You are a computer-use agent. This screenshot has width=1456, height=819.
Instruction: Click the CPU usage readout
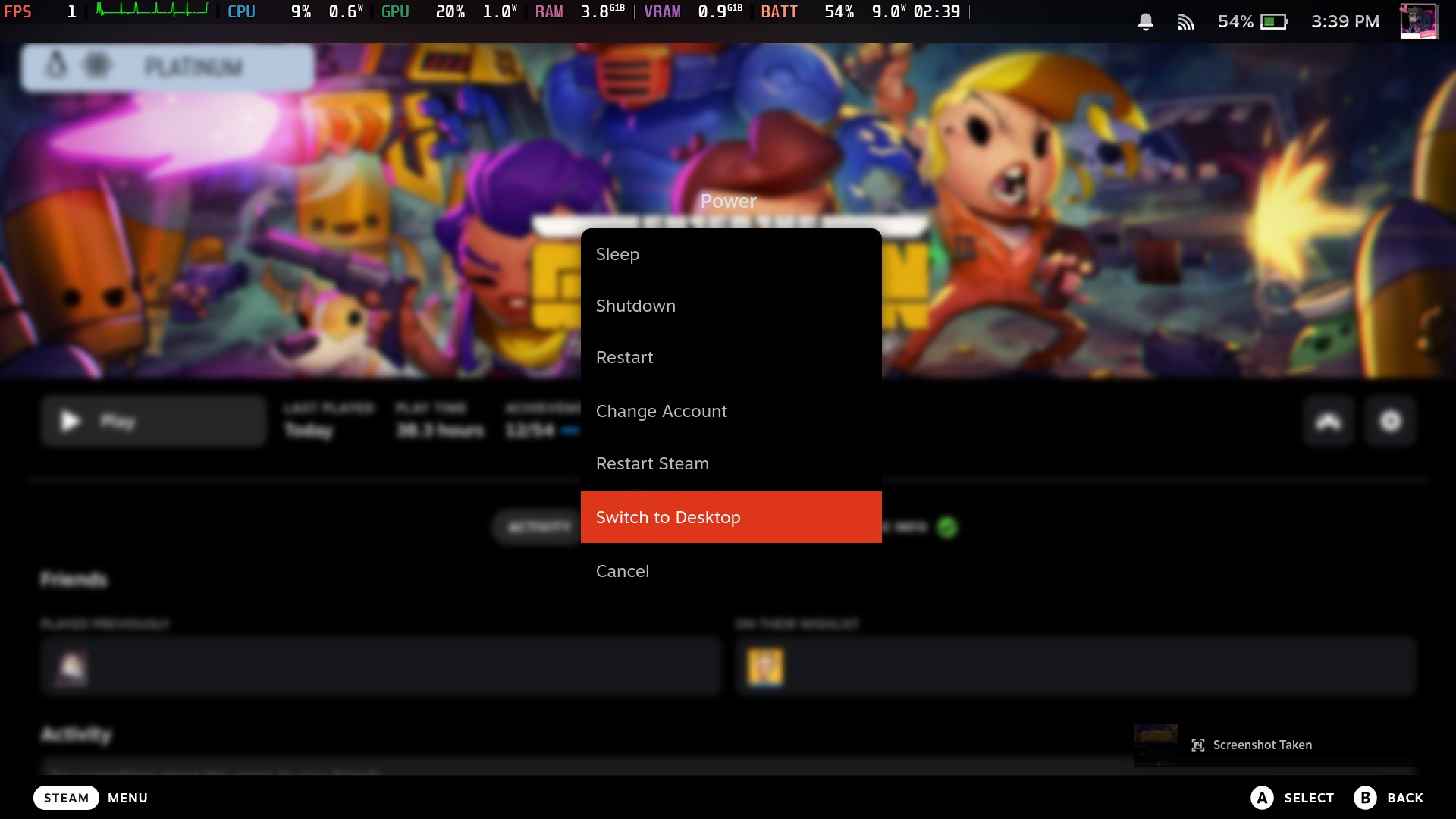click(x=295, y=11)
